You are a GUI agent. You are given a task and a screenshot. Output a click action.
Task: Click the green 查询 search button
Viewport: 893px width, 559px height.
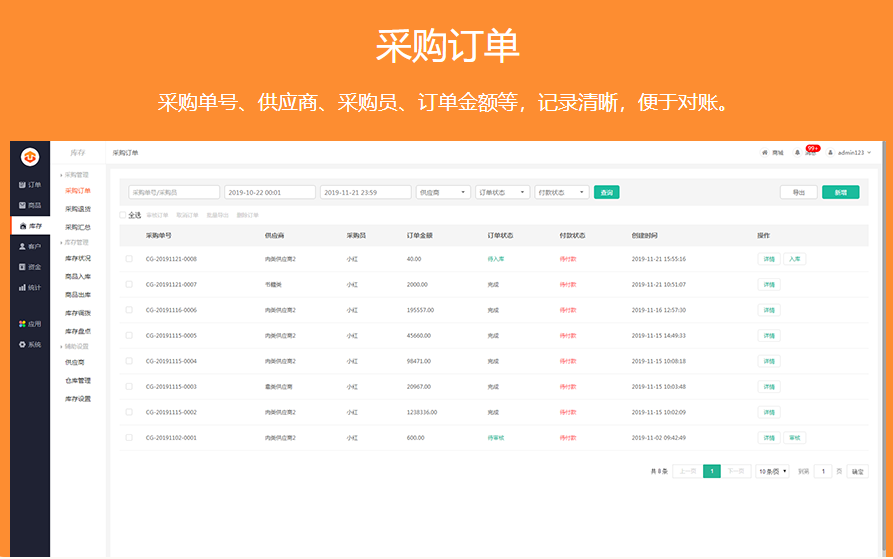606,192
